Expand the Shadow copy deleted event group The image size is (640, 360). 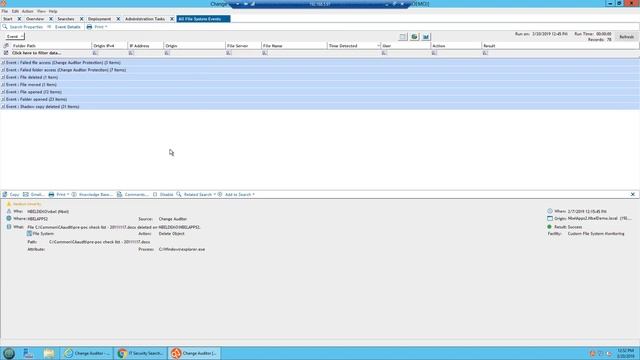3,107
